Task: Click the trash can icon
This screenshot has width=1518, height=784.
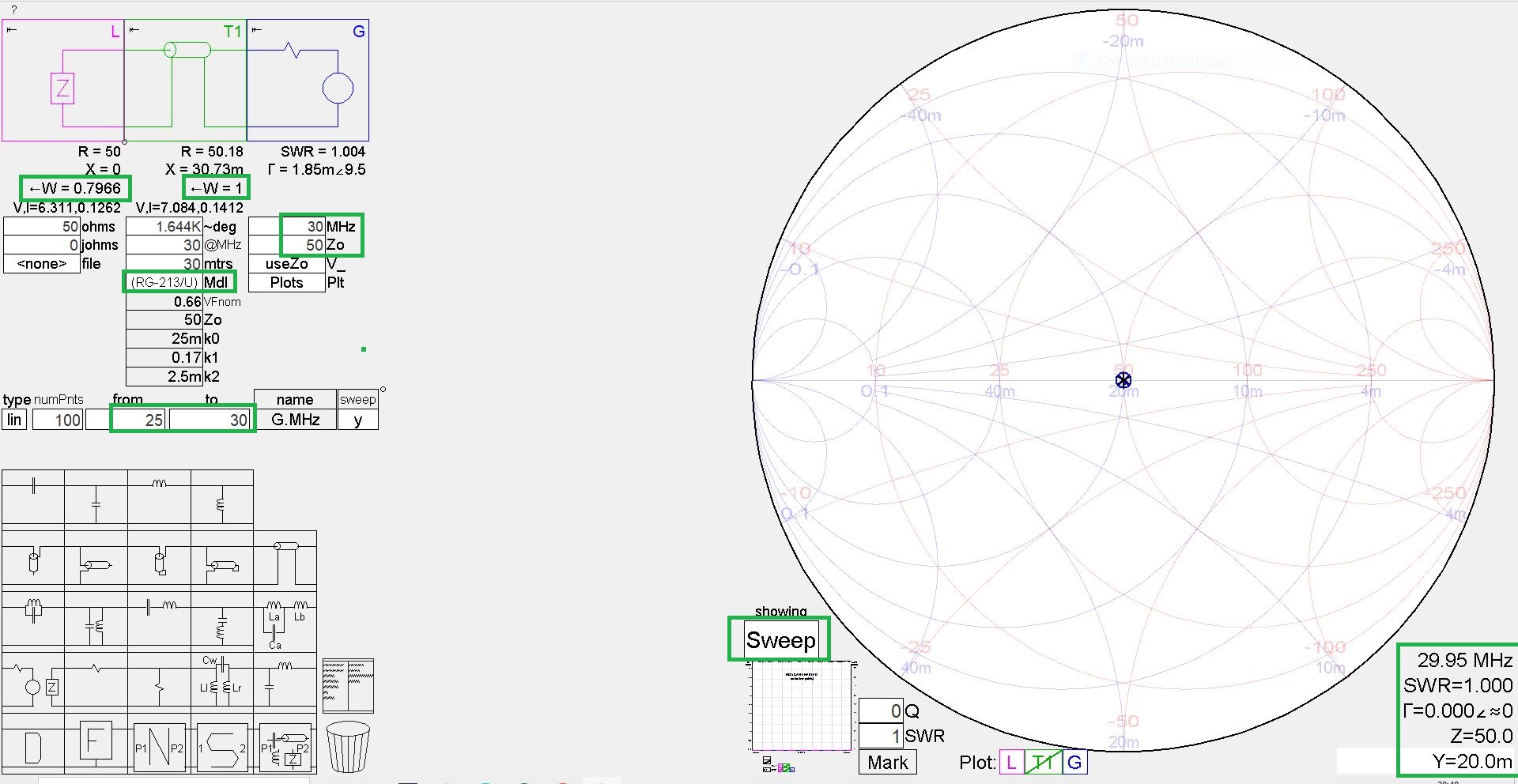Action: [x=348, y=747]
